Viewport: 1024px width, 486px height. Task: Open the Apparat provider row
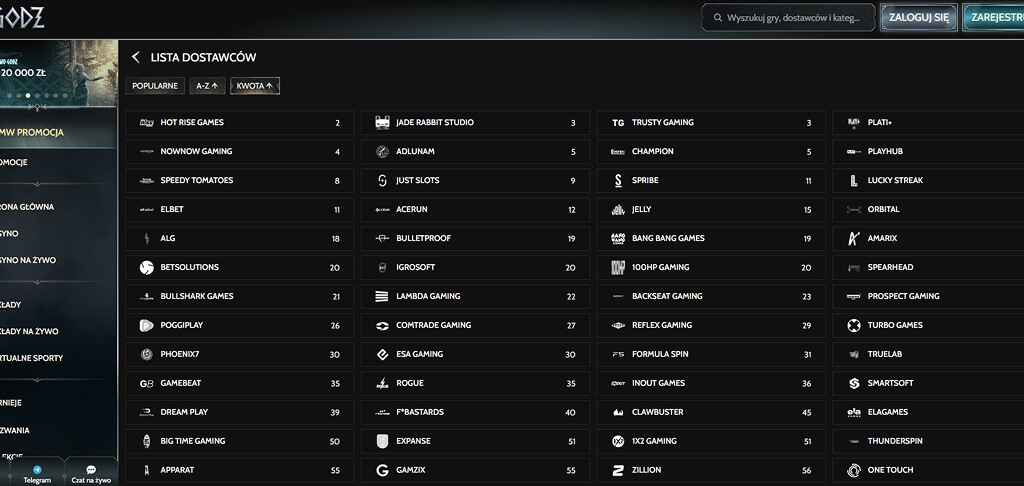pyautogui.click(x=240, y=470)
